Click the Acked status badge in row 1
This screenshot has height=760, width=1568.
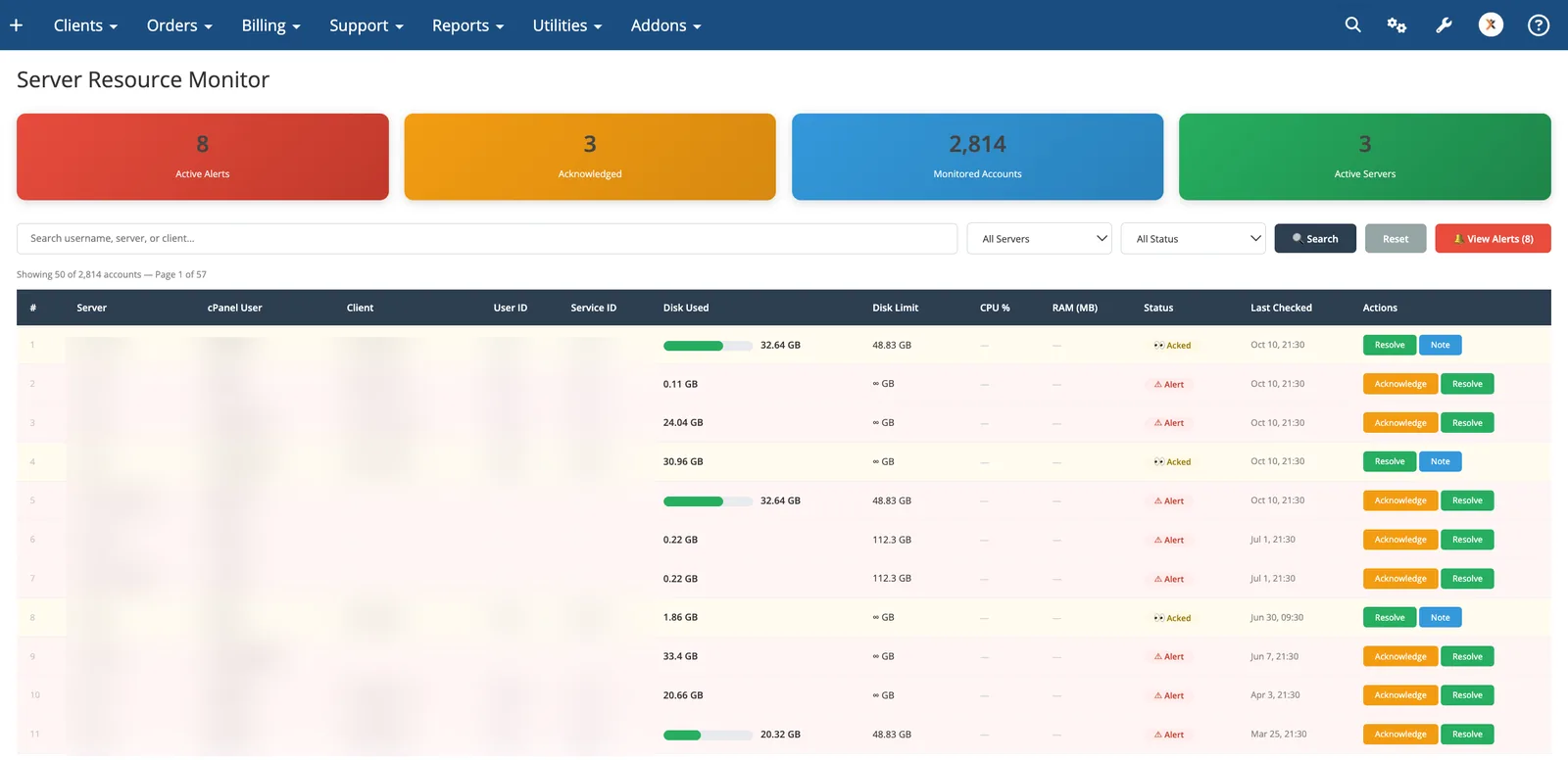pyautogui.click(x=1172, y=346)
